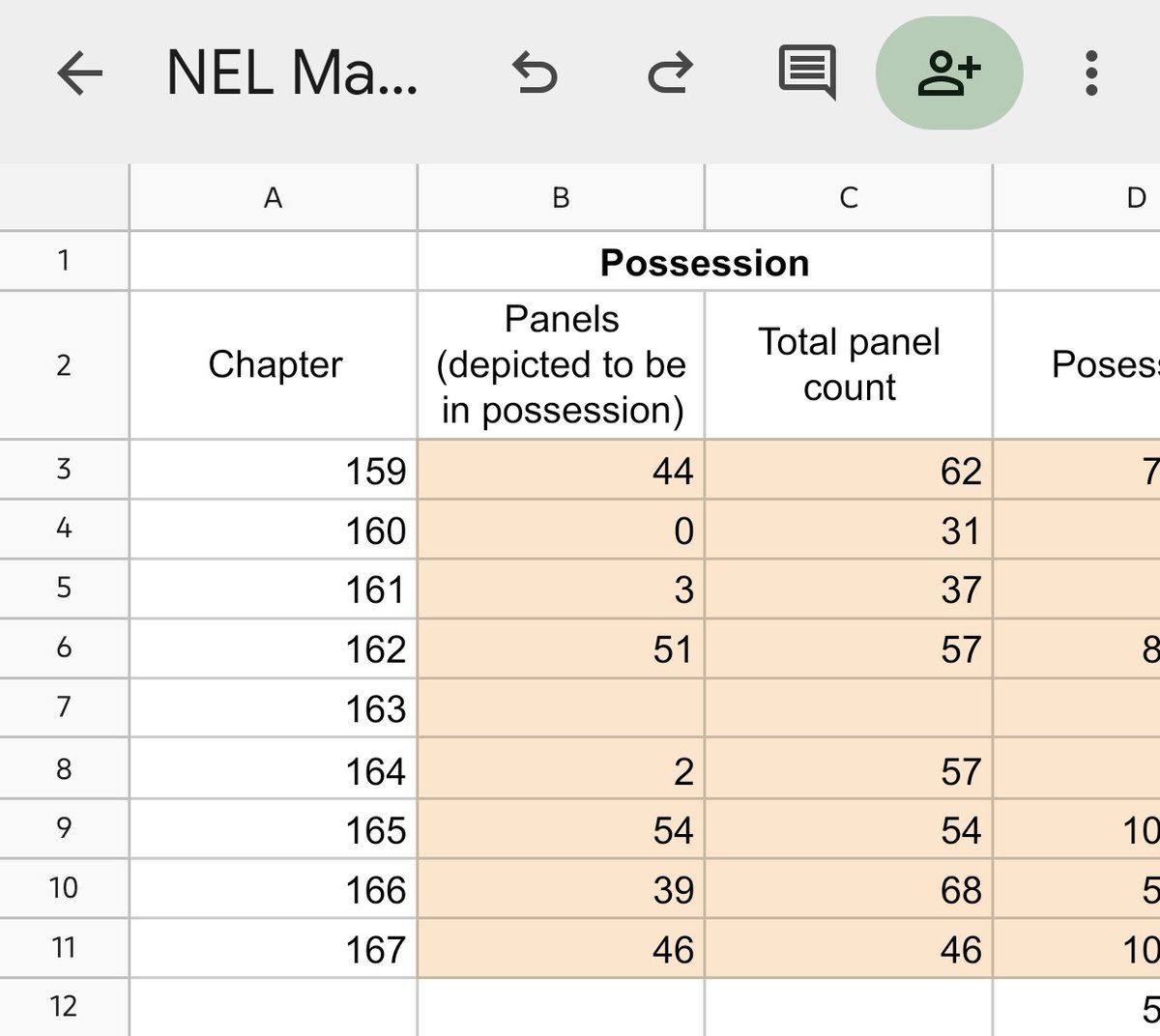Select row 5 header
This screenshot has height=1036, width=1160.
64,589
